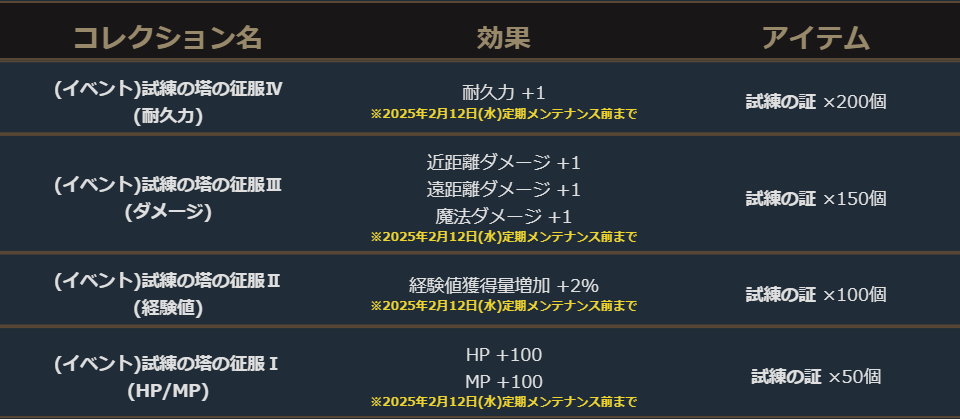The height and width of the screenshot is (419, 960).
Task: Click the 試練の証 ×200個 item cell
Action: coord(815,101)
